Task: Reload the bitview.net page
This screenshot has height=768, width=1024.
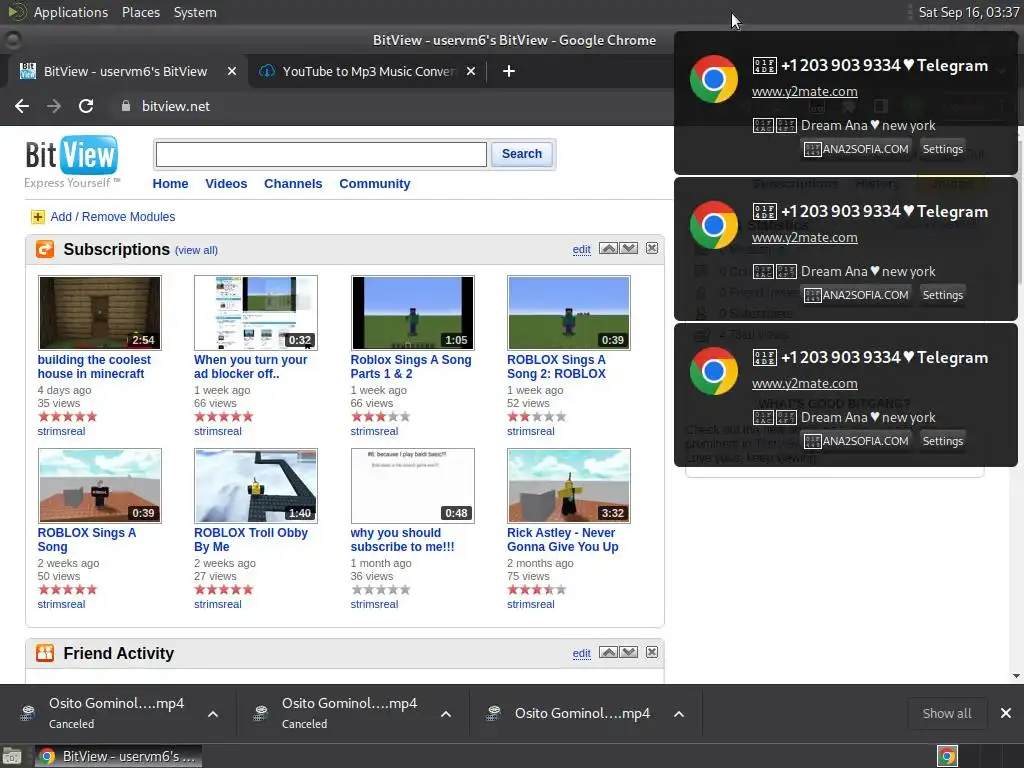Action: (x=86, y=106)
